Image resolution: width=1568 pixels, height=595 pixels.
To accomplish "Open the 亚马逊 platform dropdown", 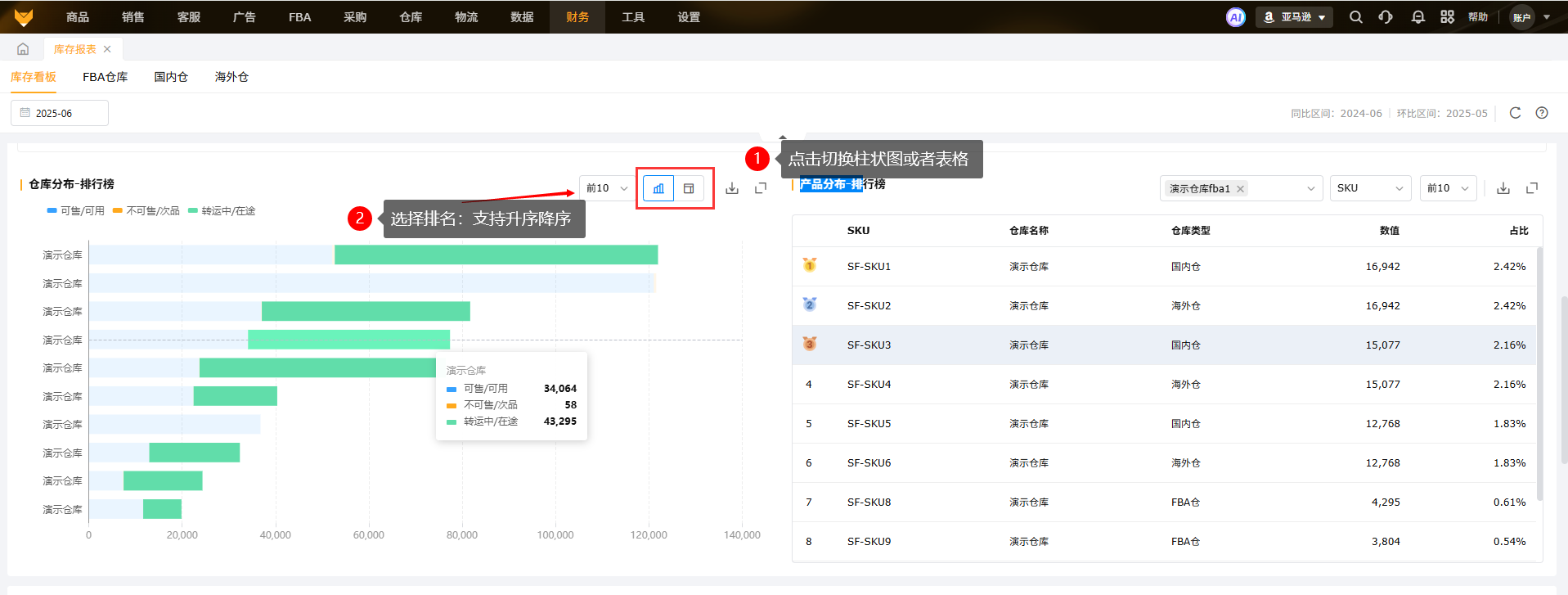I will (x=1295, y=17).
